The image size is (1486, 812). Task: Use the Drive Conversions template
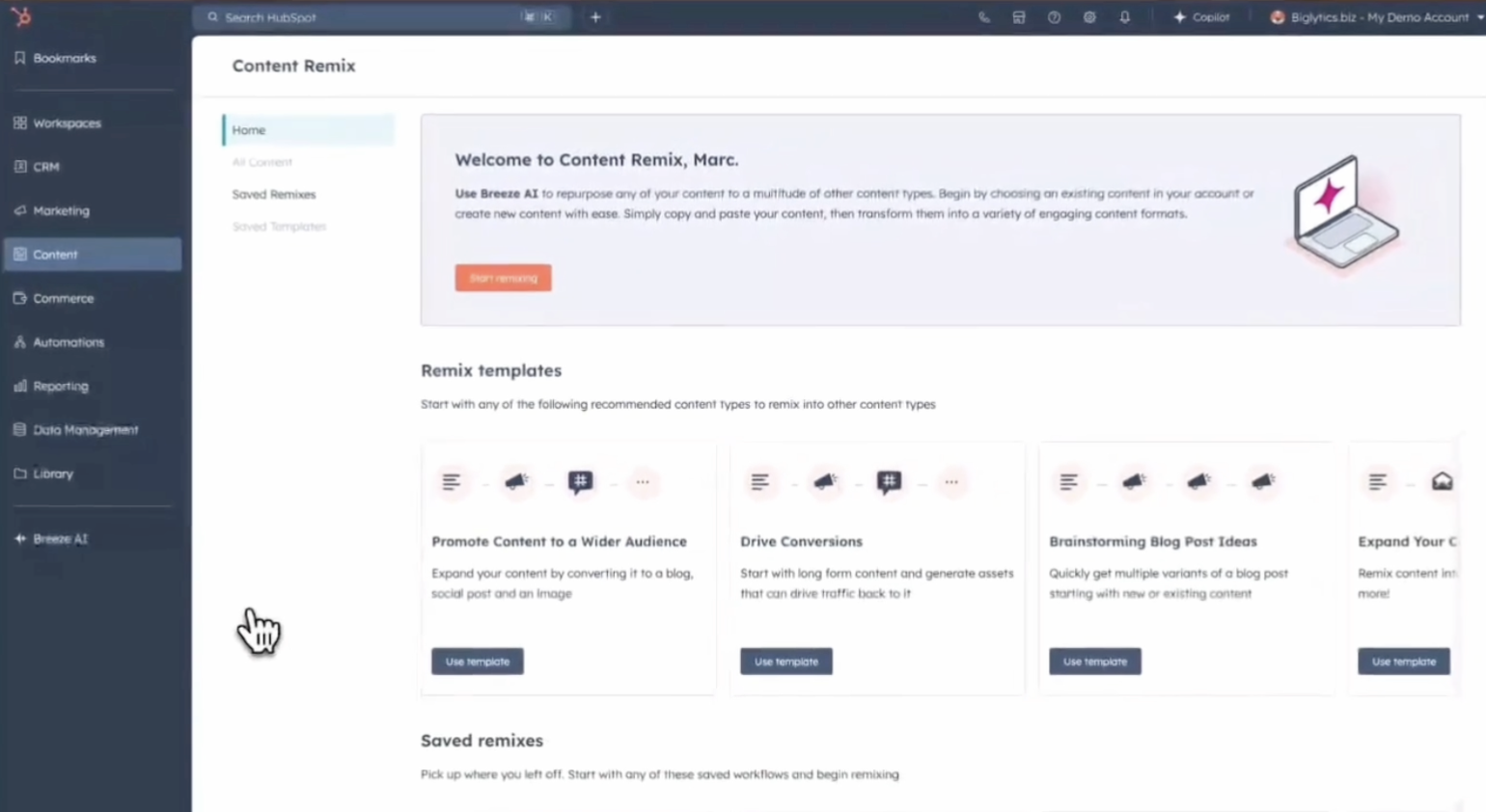pyautogui.click(x=786, y=662)
